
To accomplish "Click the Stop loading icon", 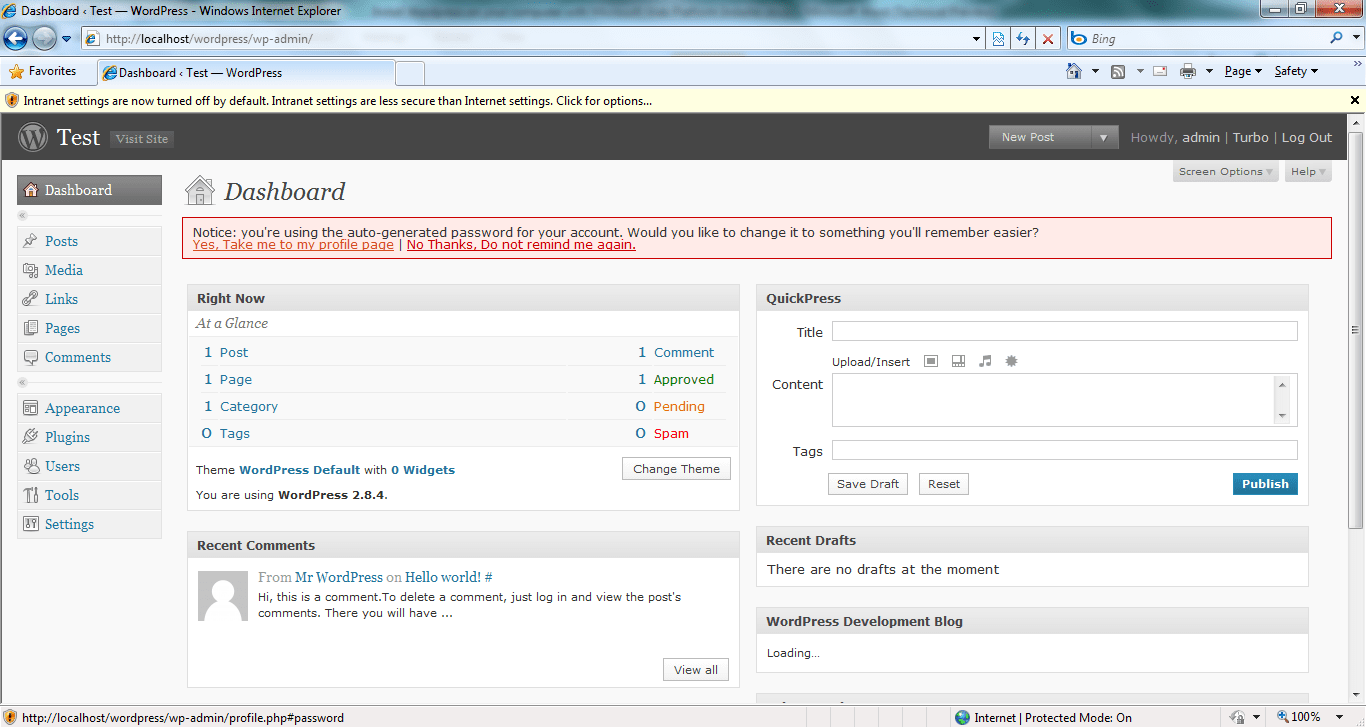I will click(x=1047, y=39).
